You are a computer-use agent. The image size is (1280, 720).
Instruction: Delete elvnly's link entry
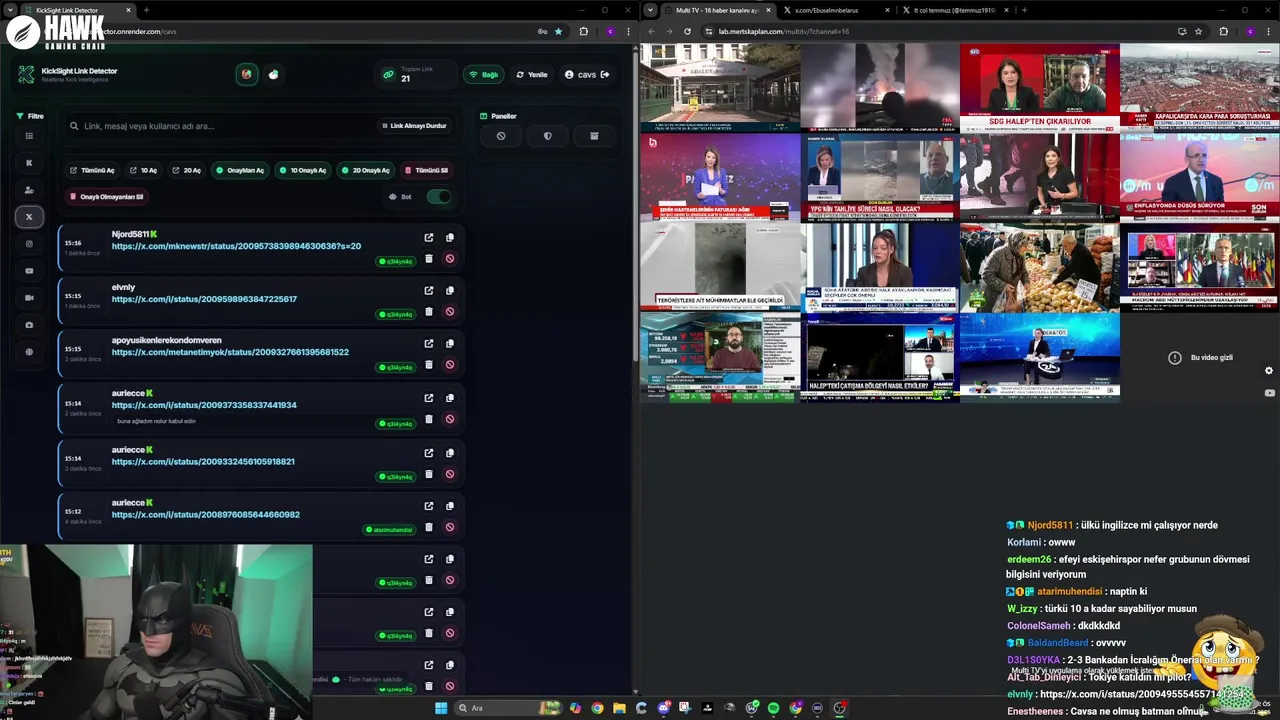[x=429, y=312]
